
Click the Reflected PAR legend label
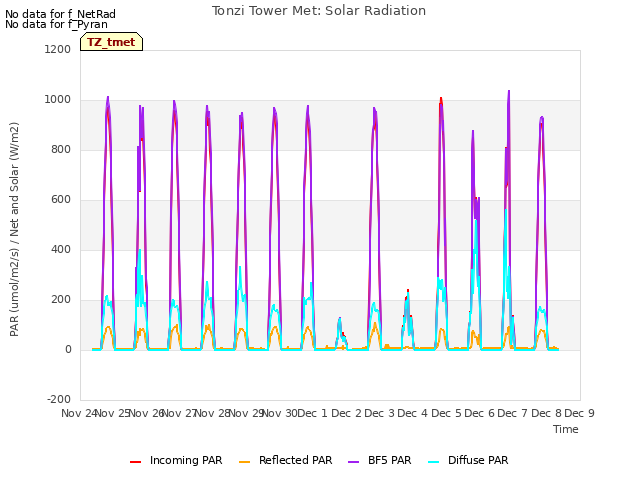pyautogui.click(x=296, y=460)
